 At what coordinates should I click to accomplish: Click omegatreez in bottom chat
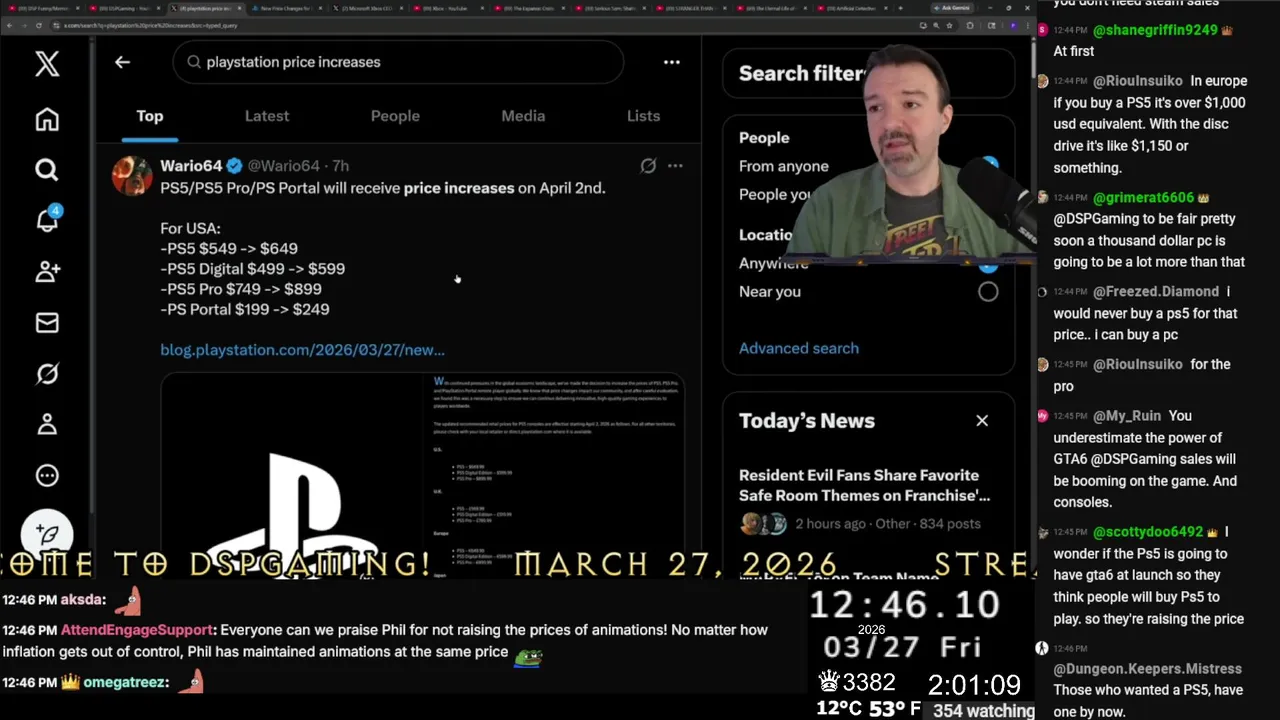[125, 682]
